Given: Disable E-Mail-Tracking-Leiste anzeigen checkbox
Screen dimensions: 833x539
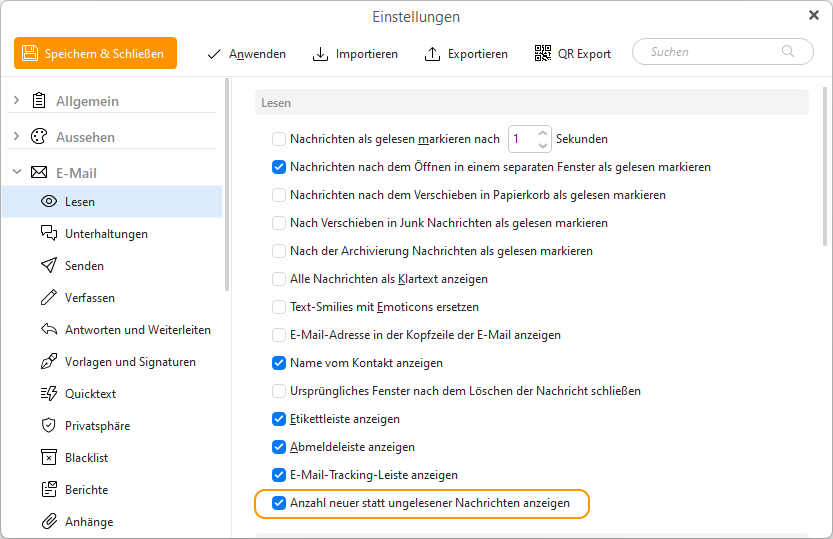Looking at the screenshot, I should click(279, 475).
